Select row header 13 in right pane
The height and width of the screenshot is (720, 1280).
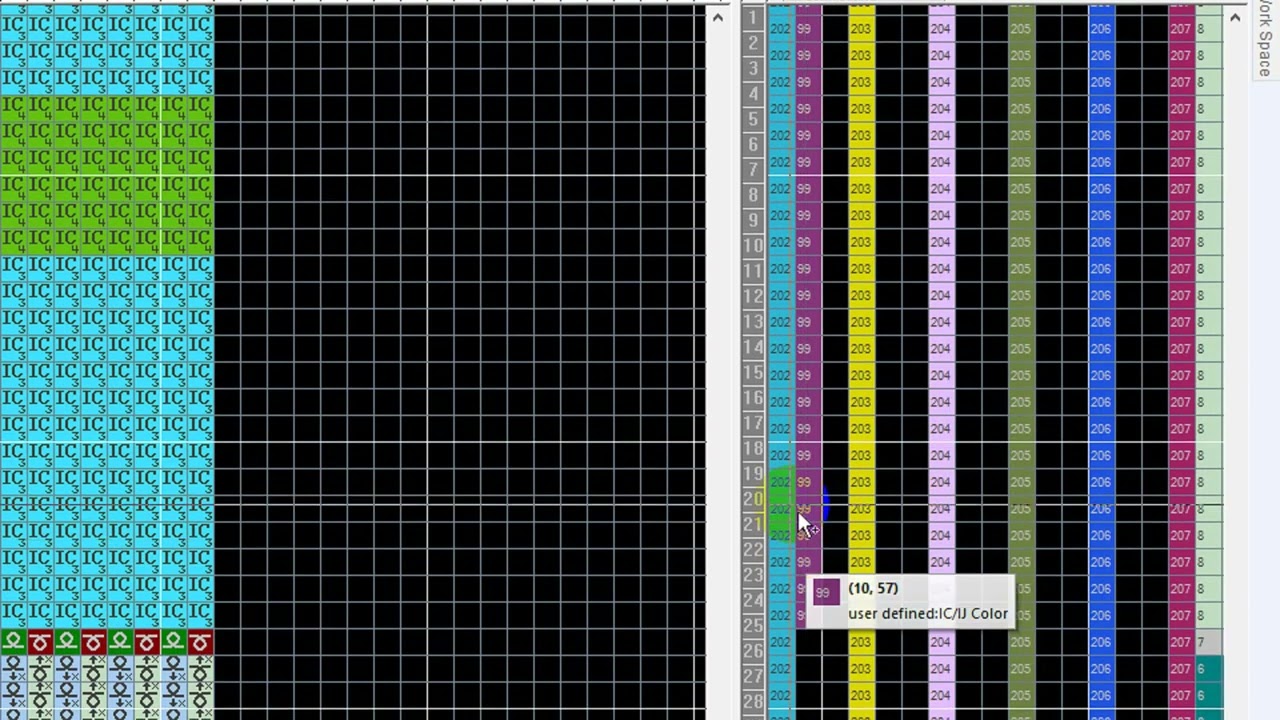tap(754, 322)
